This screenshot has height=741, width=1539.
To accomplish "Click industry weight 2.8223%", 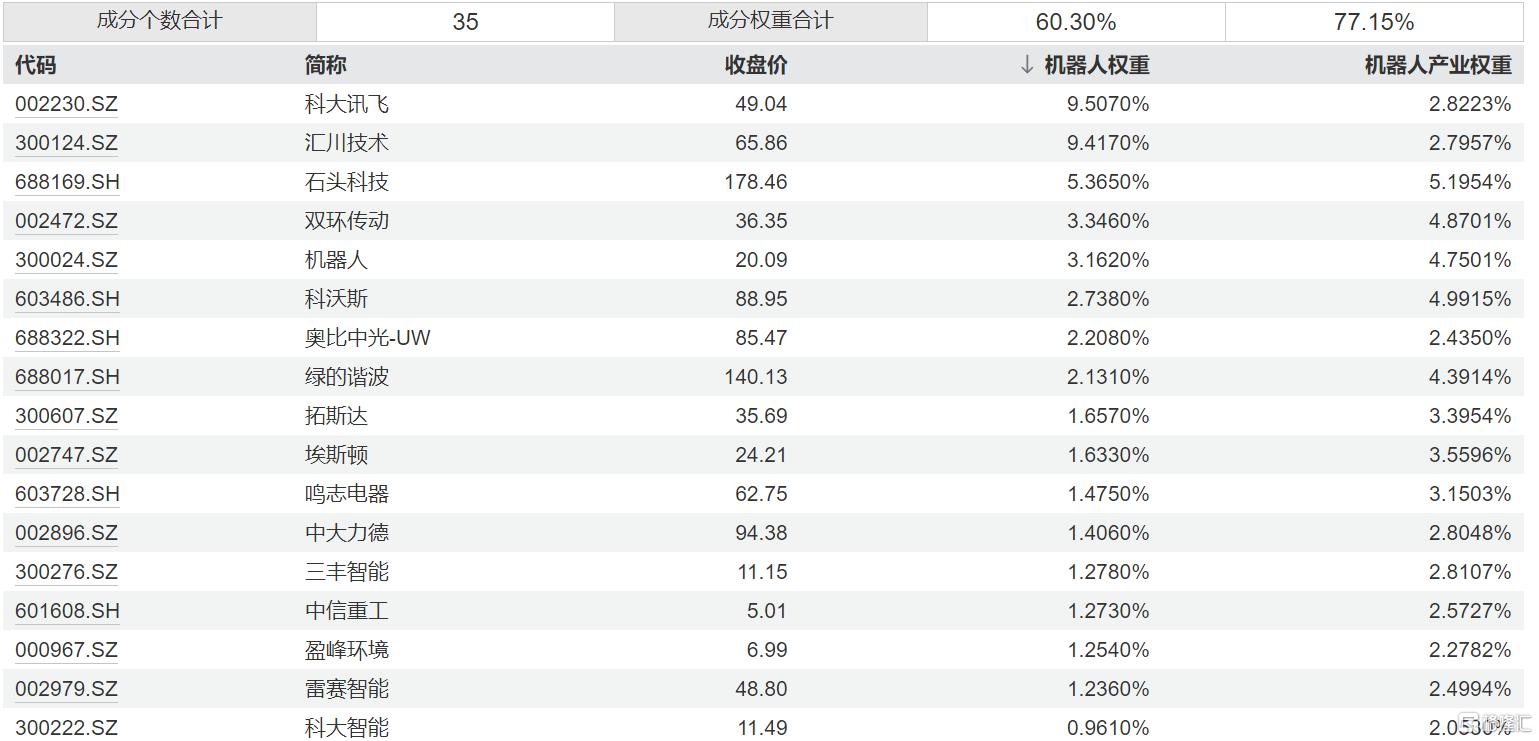I will pyautogui.click(x=1470, y=104).
